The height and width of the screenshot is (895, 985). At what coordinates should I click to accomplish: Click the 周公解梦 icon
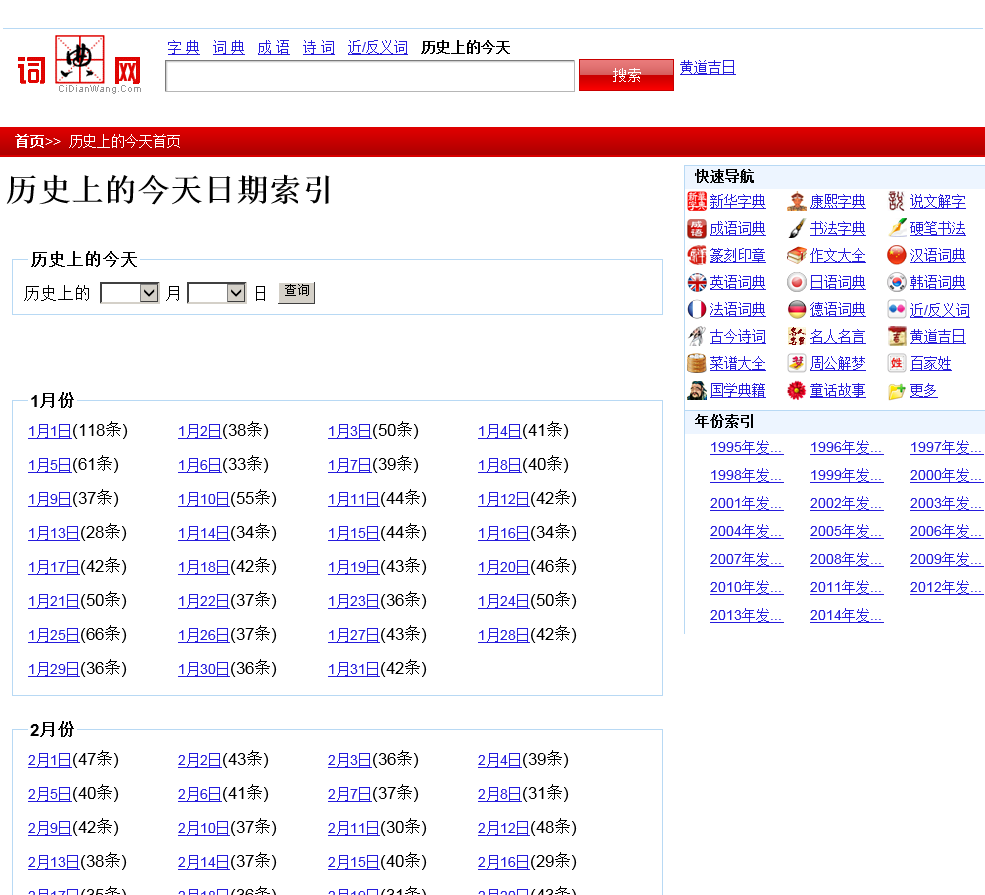797,364
